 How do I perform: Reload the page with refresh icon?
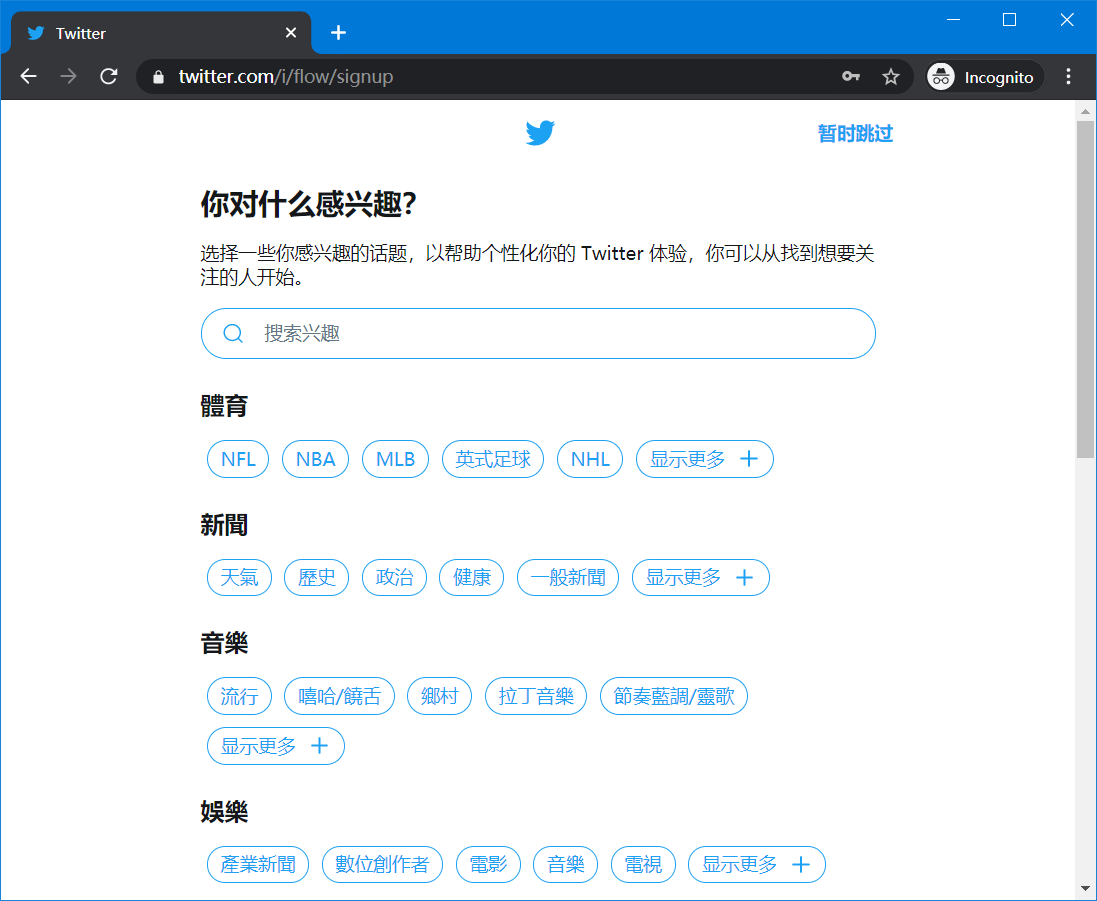(x=108, y=76)
